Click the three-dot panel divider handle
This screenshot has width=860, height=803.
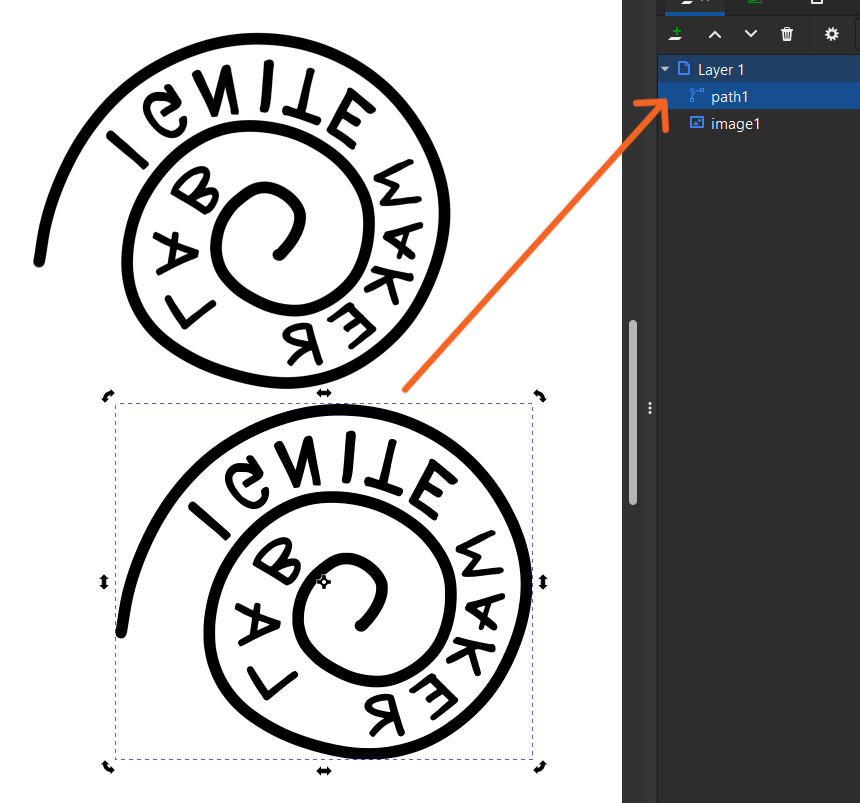click(650, 408)
